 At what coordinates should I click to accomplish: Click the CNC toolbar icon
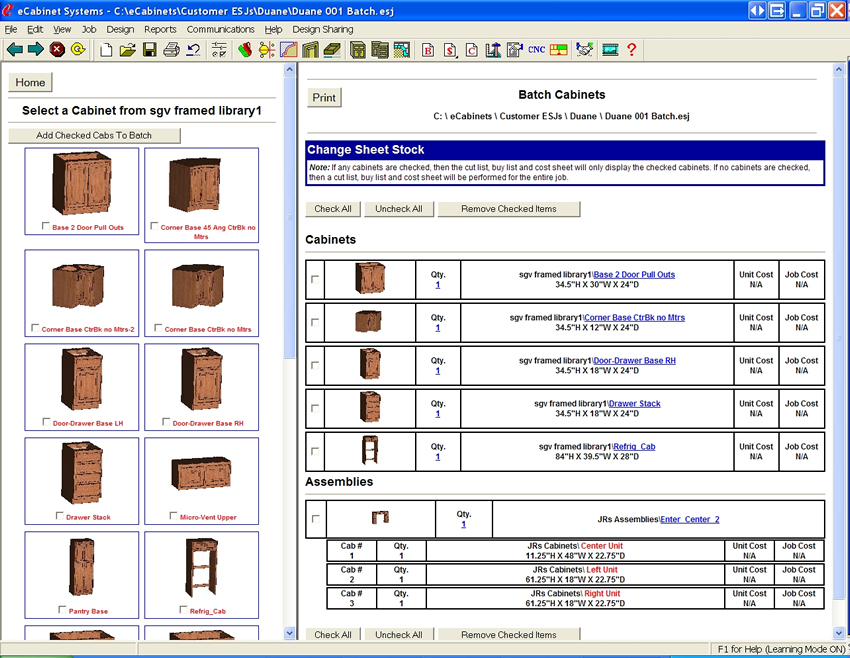(536, 50)
